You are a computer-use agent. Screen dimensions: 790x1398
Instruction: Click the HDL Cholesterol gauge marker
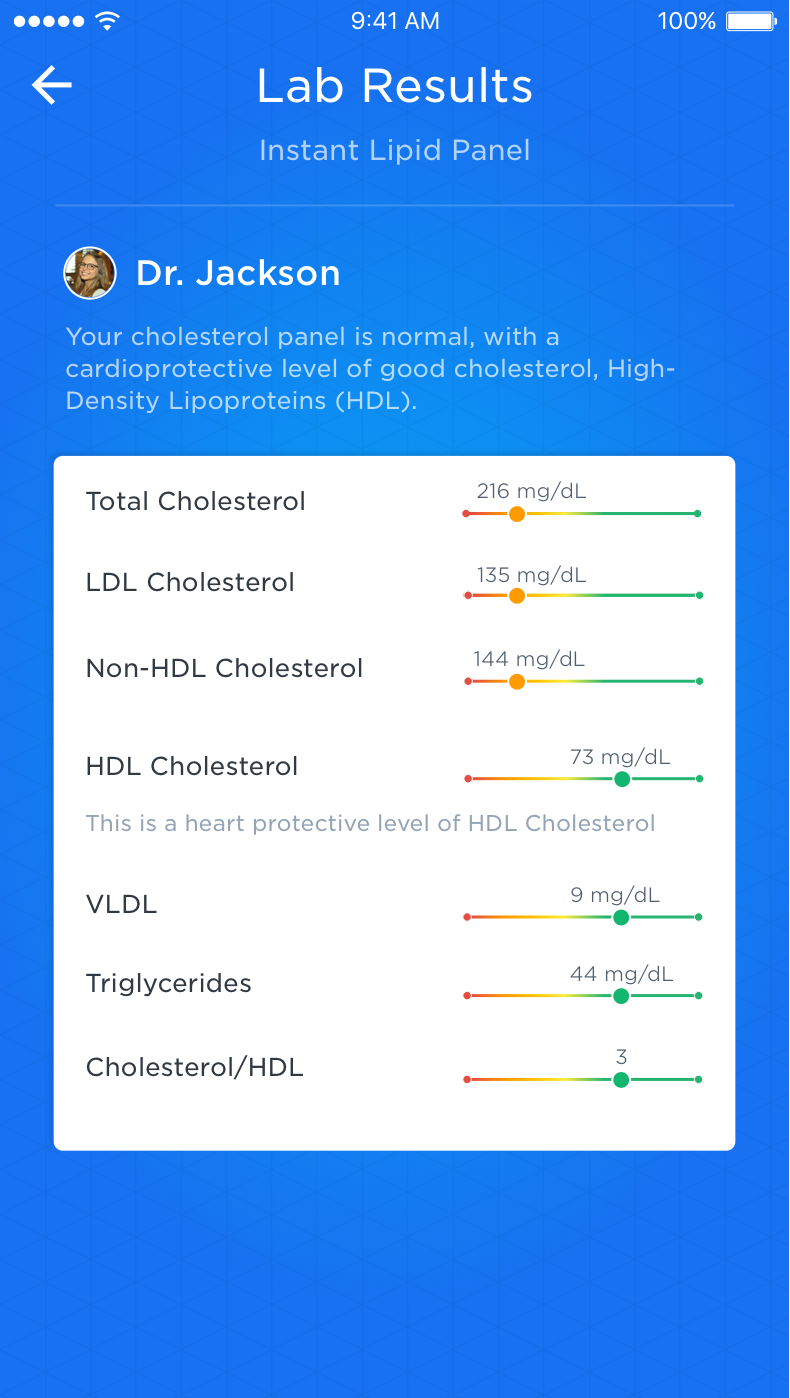pos(622,778)
